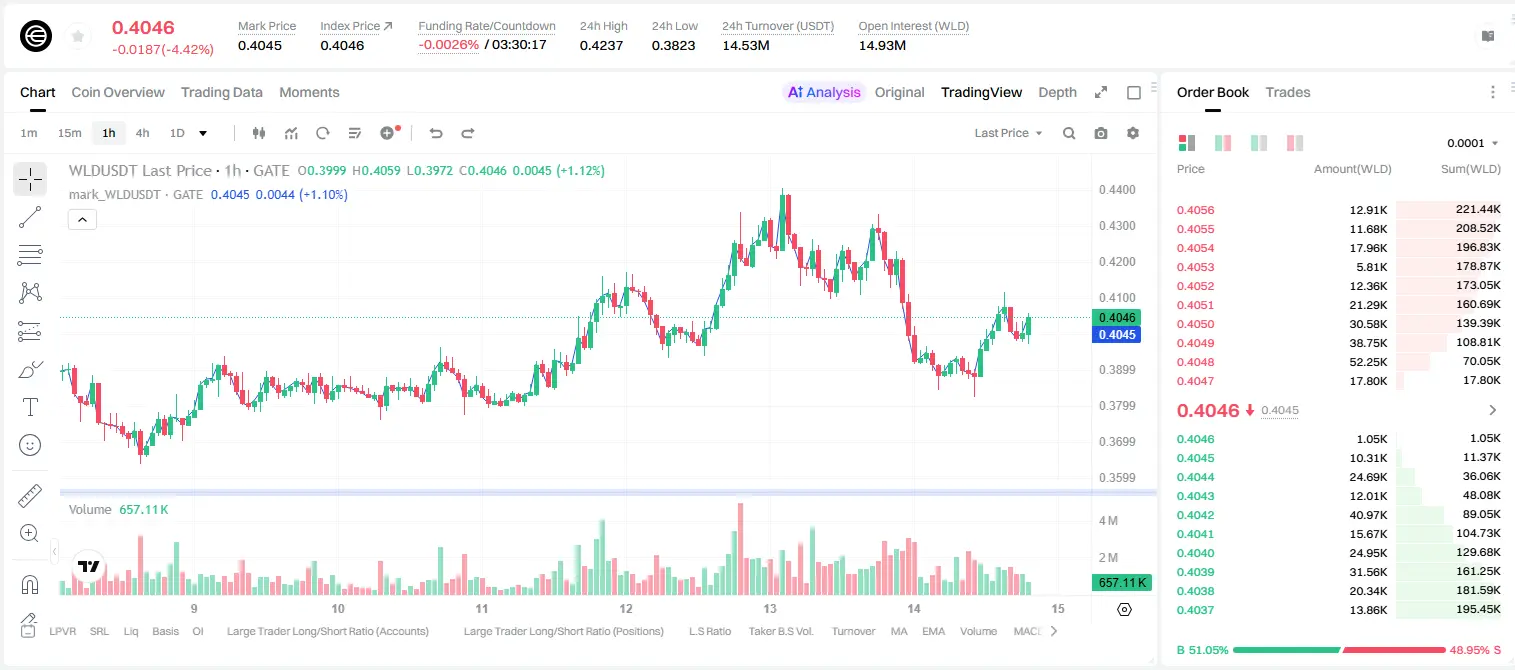Viewport: 1515px width, 670px height.
Task: Collapse the indicator legend chevron
Action: point(82,219)
